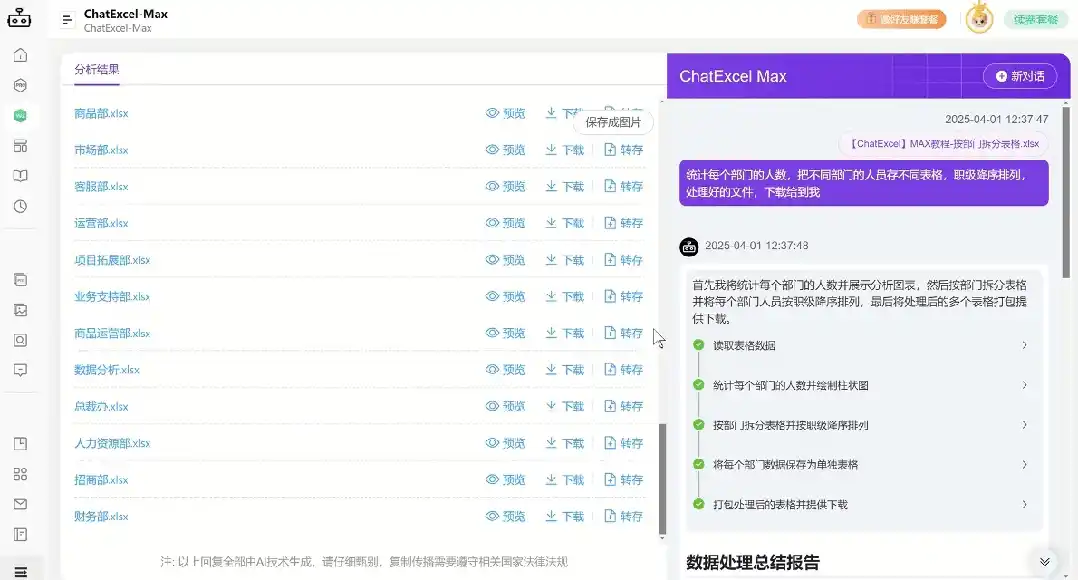Open the 数据分析.xlsx file link

107,370
